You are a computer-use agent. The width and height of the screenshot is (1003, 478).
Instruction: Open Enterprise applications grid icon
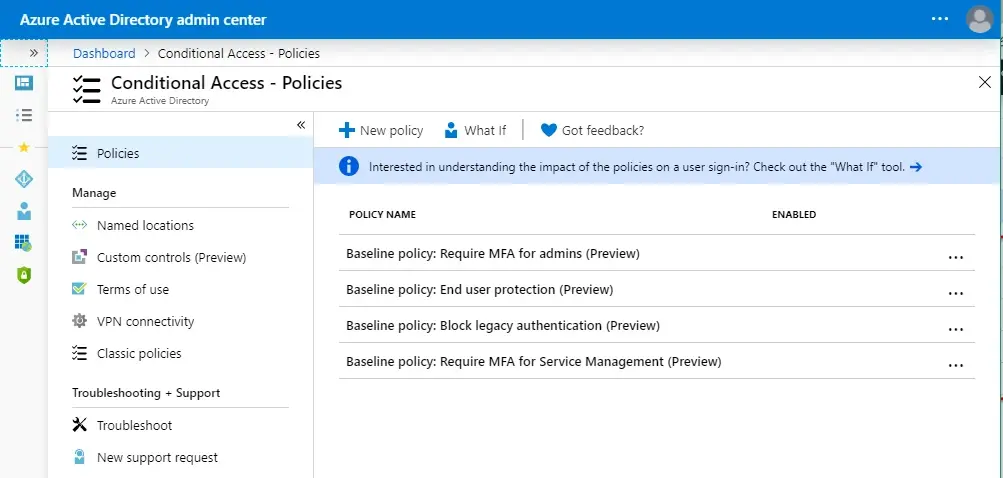tap(24, 243)
